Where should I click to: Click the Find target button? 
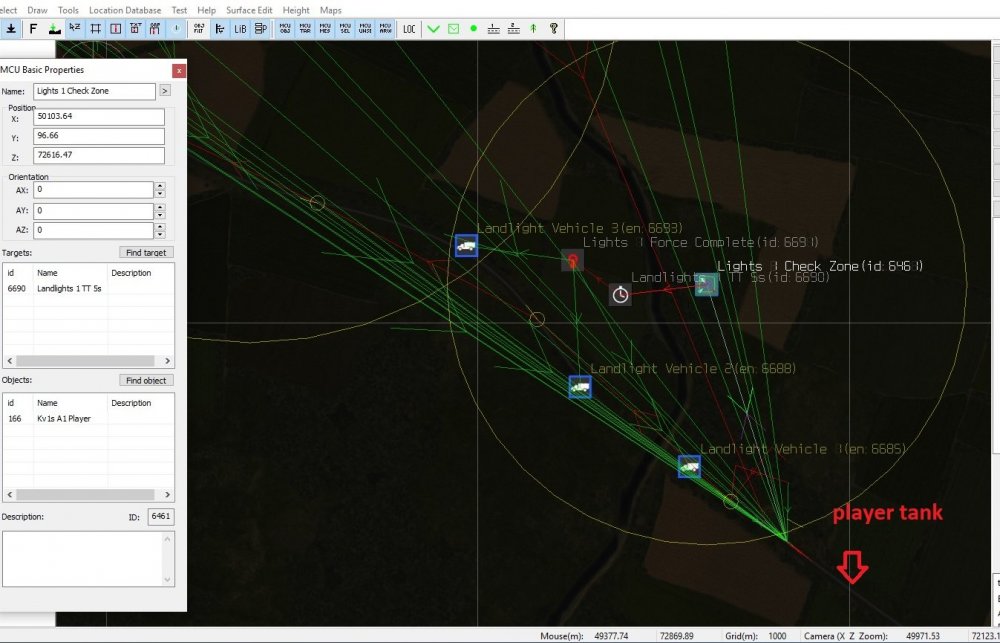pos(146,253)
